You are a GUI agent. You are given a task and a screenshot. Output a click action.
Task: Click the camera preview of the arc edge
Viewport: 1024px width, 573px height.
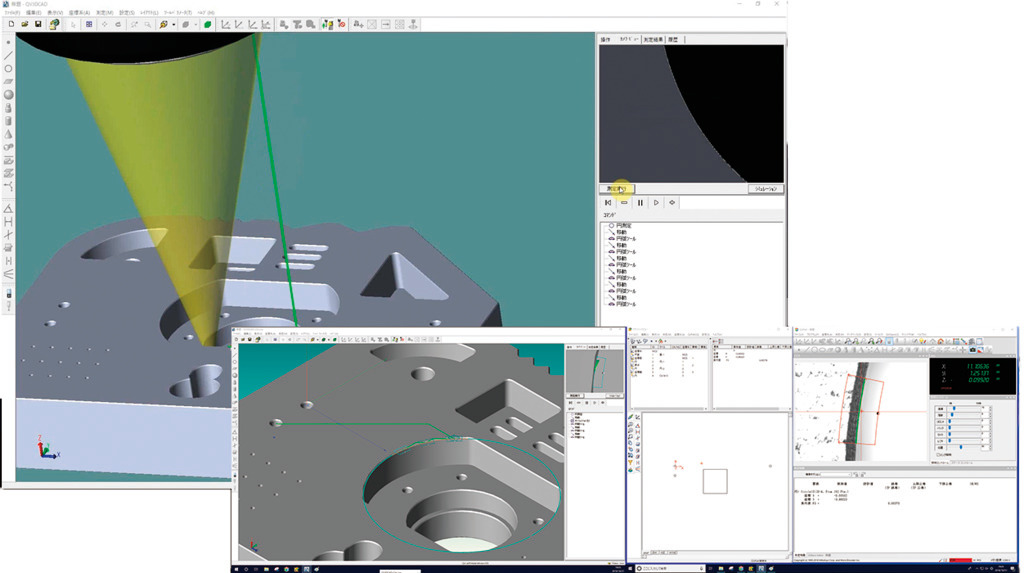(691, 112)
